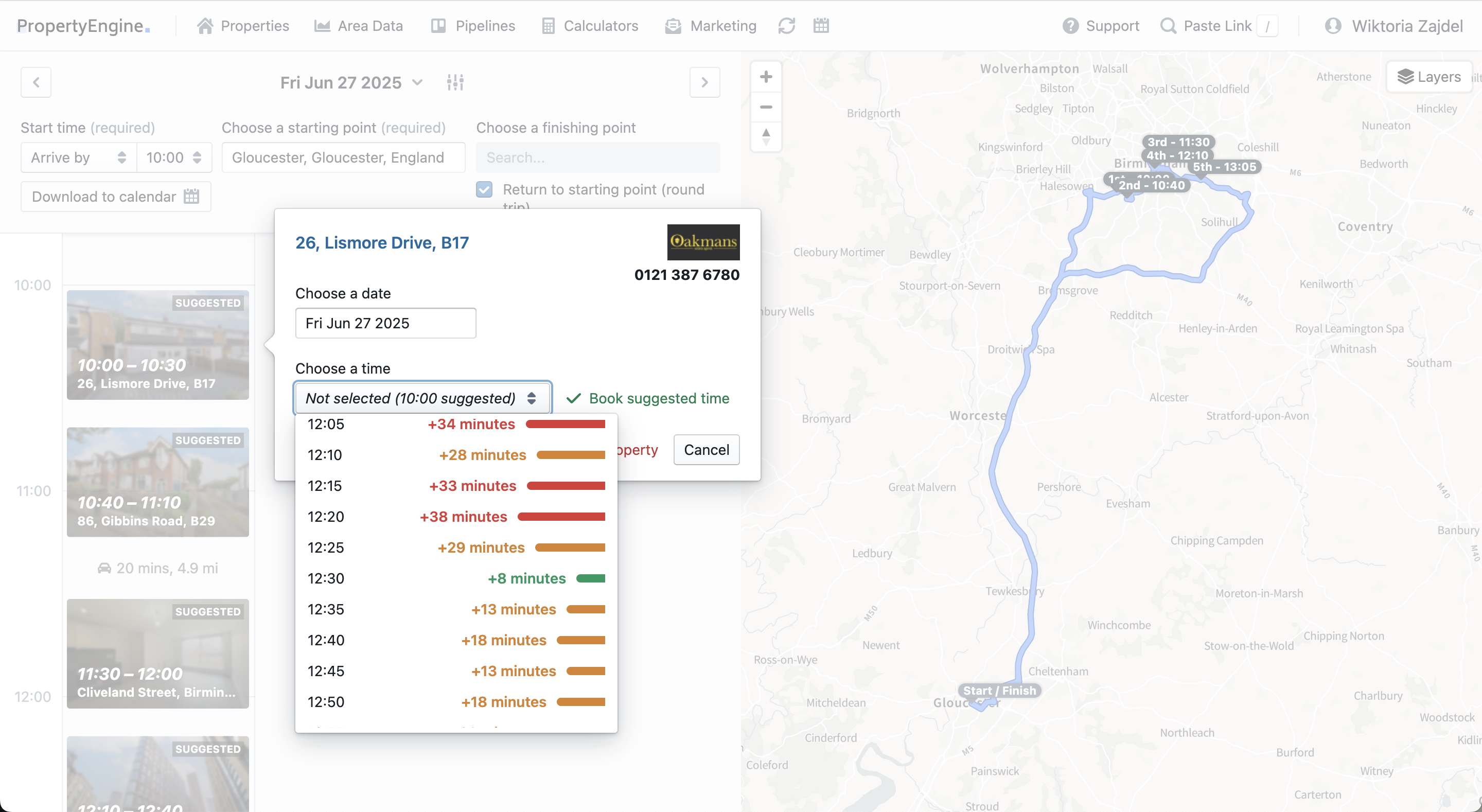Open the 26, Lismore Drive, B17 link
Viewport: 1482px width, 812px height.
coord(382,243)
